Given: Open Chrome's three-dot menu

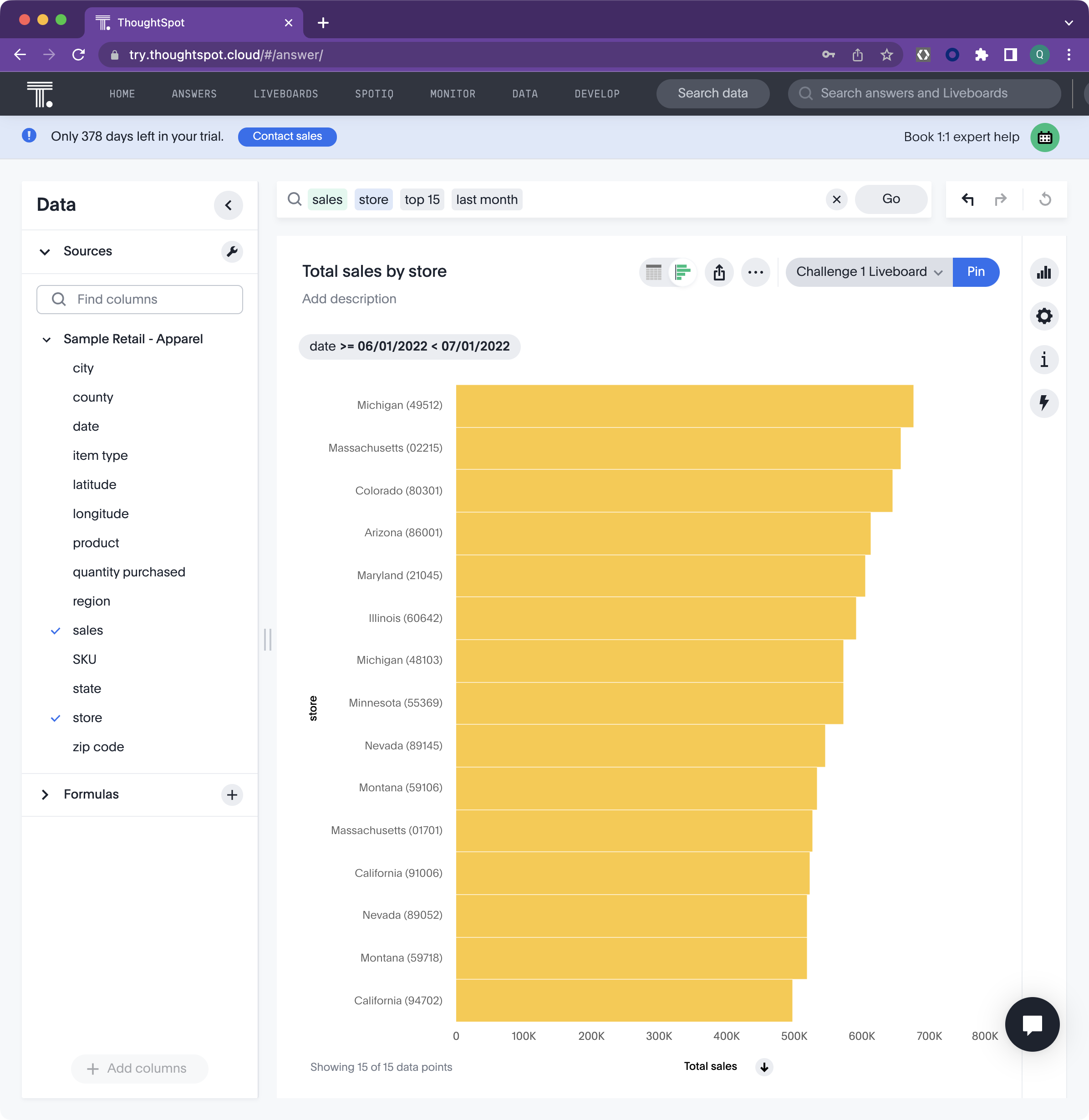Looking at the screenshot, I should tap(1069, 54).
